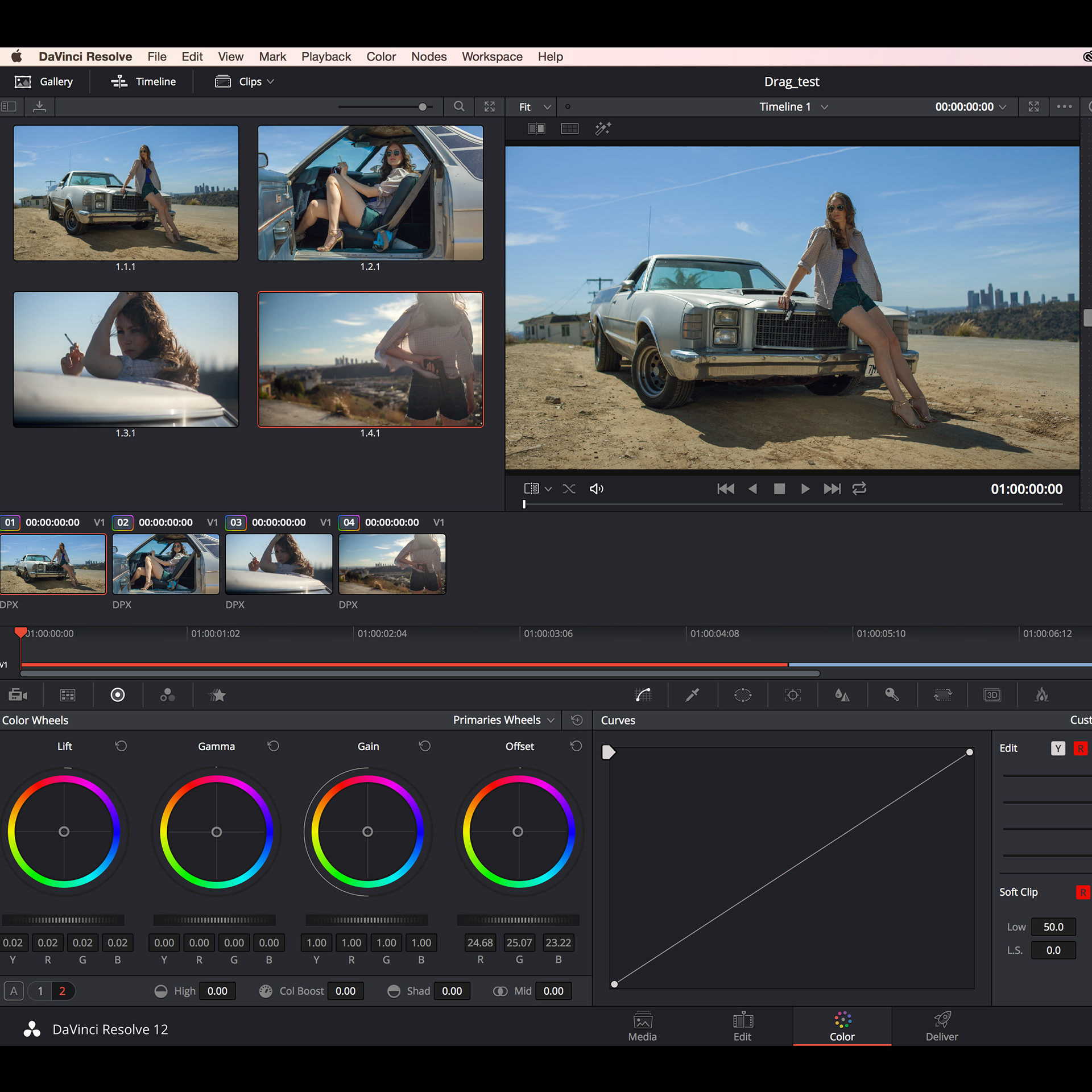Open the Tracker palette icon

pyautogui.click(x=792, y=695)
